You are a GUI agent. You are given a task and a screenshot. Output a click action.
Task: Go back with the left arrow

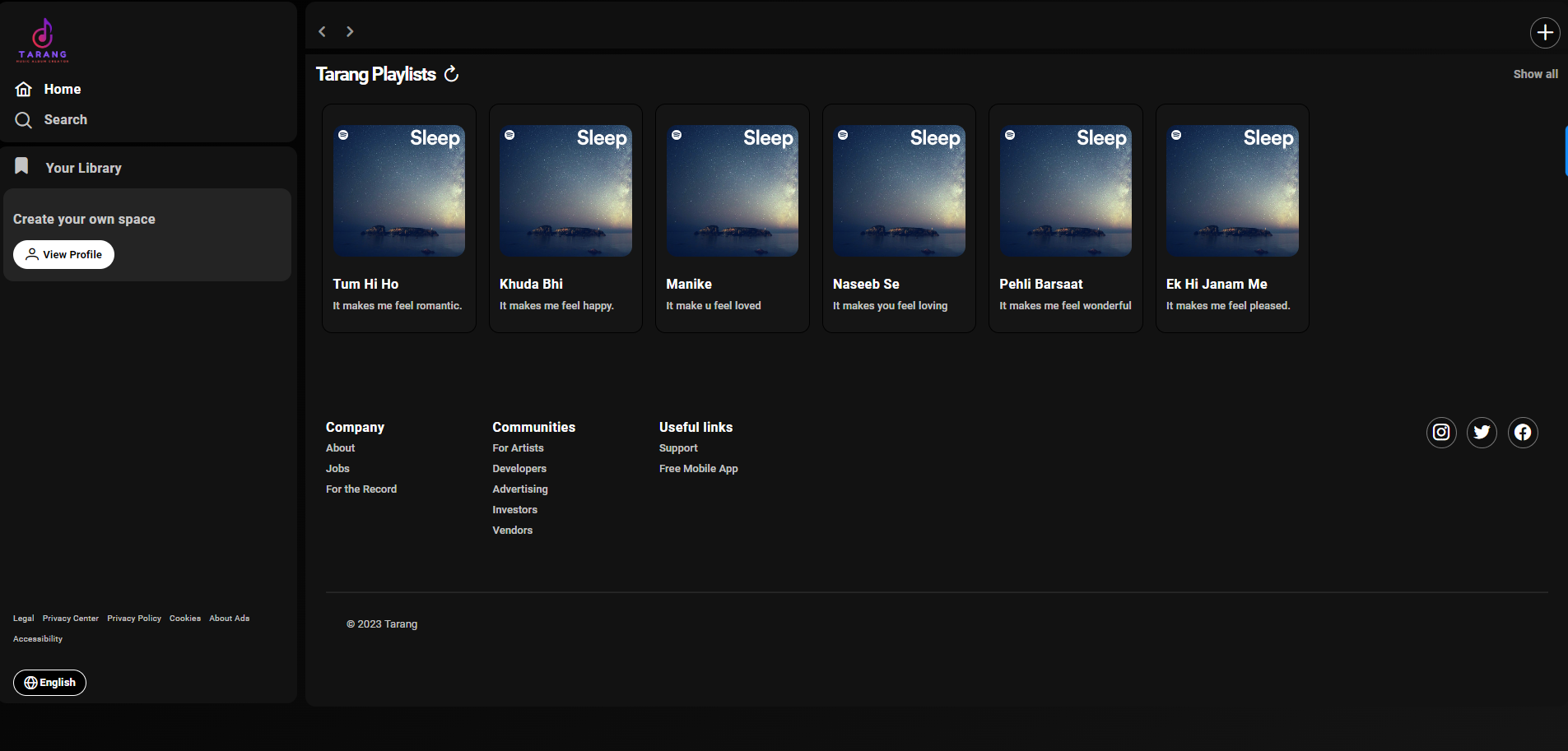point(323,31)
